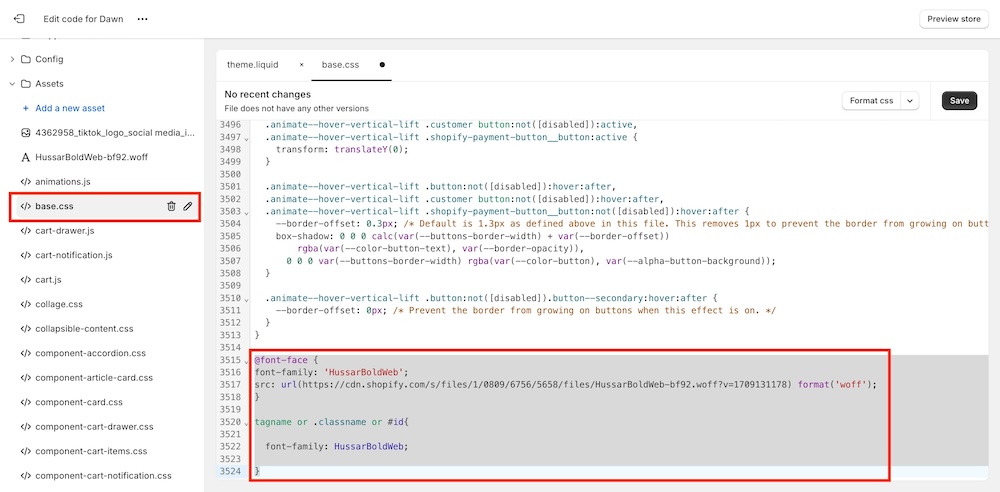Switch to the theme.liquid tab
This screenshot has width=1000, height=492.
(254, 65)
